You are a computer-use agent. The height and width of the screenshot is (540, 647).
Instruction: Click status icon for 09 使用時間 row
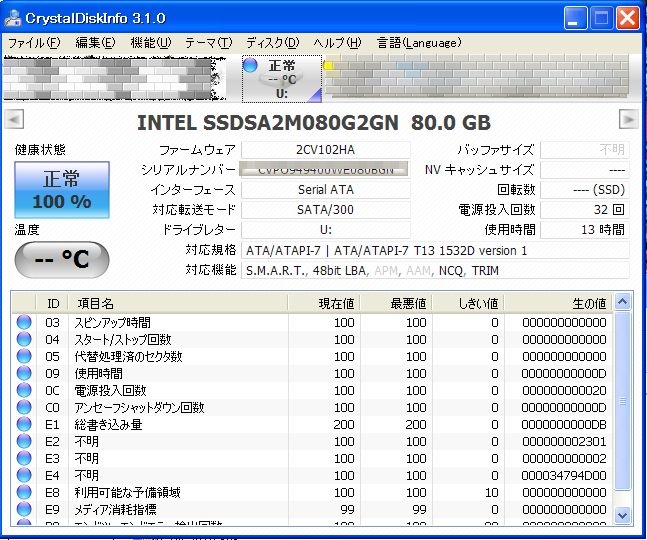click(24, 373)
